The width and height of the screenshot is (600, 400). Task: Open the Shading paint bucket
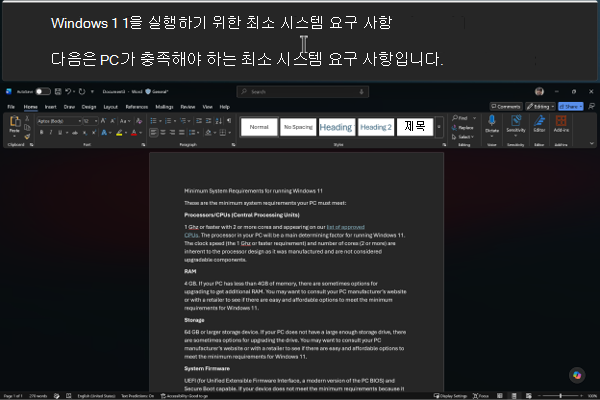[208, 133]
